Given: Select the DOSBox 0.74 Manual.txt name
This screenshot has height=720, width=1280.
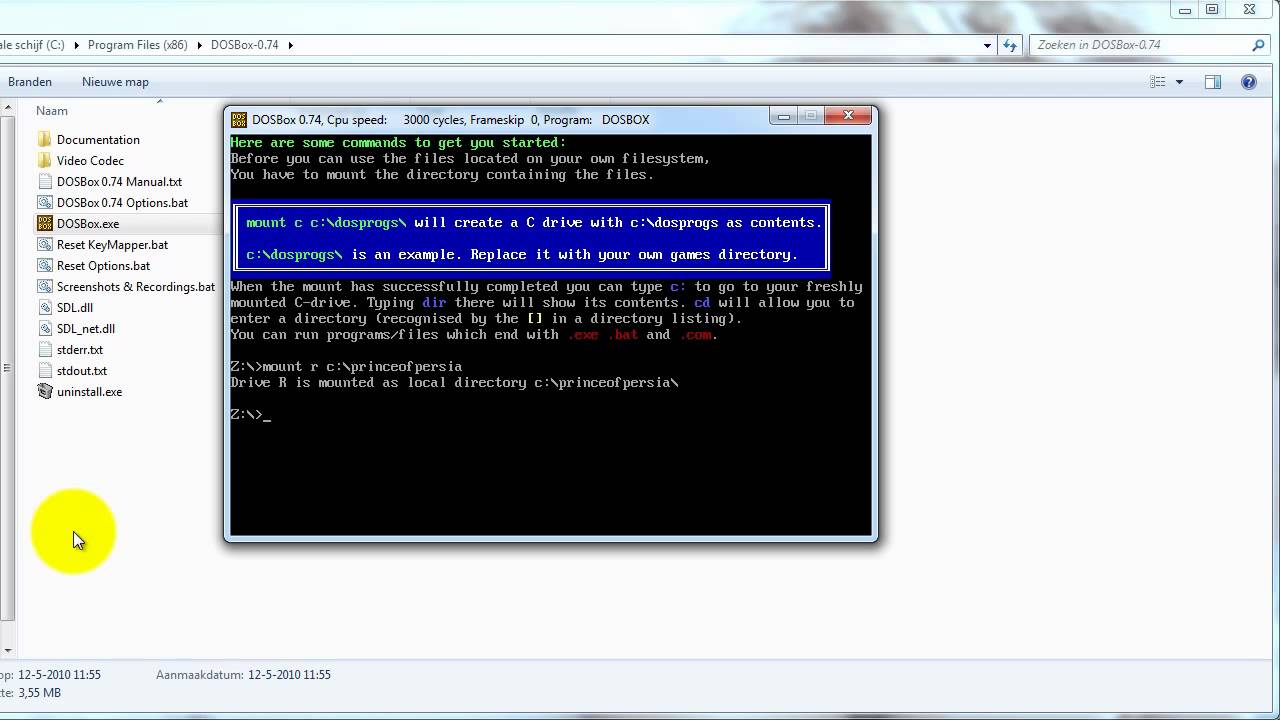Looking at the screenshot, I should point(119,182).
